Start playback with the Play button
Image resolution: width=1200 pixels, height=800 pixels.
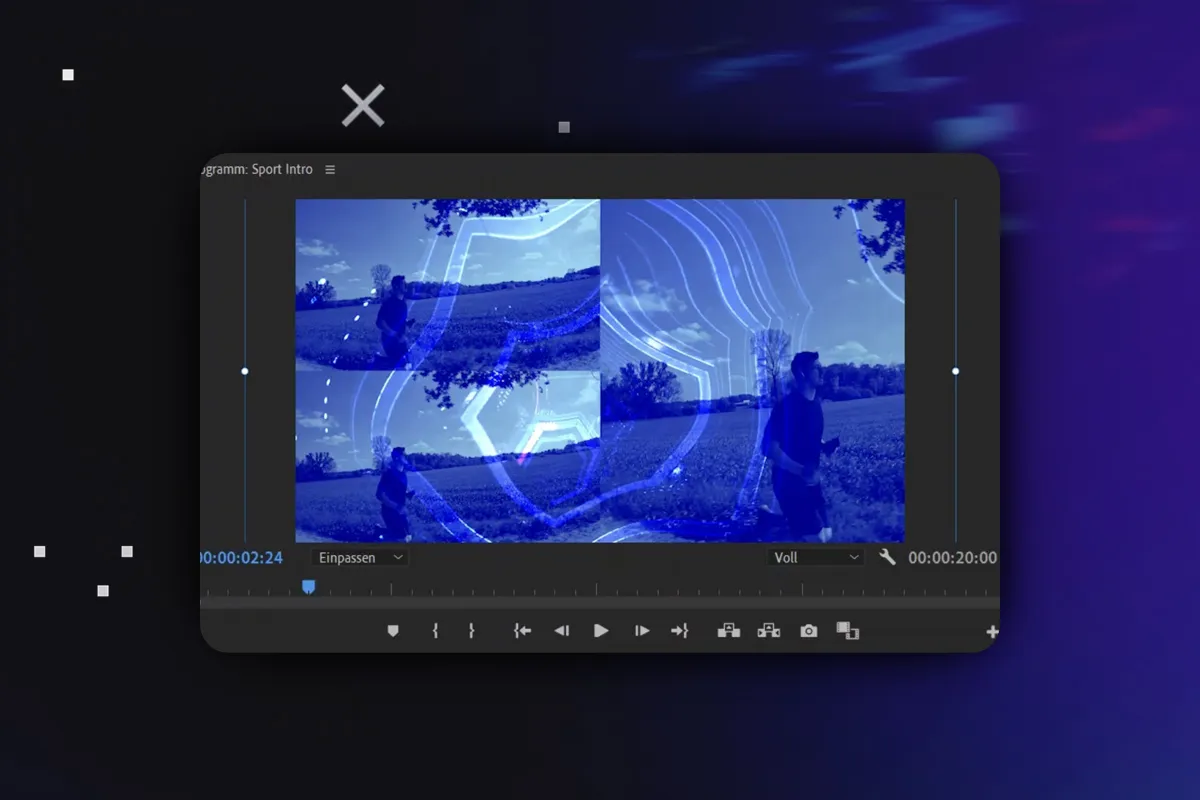601,631
